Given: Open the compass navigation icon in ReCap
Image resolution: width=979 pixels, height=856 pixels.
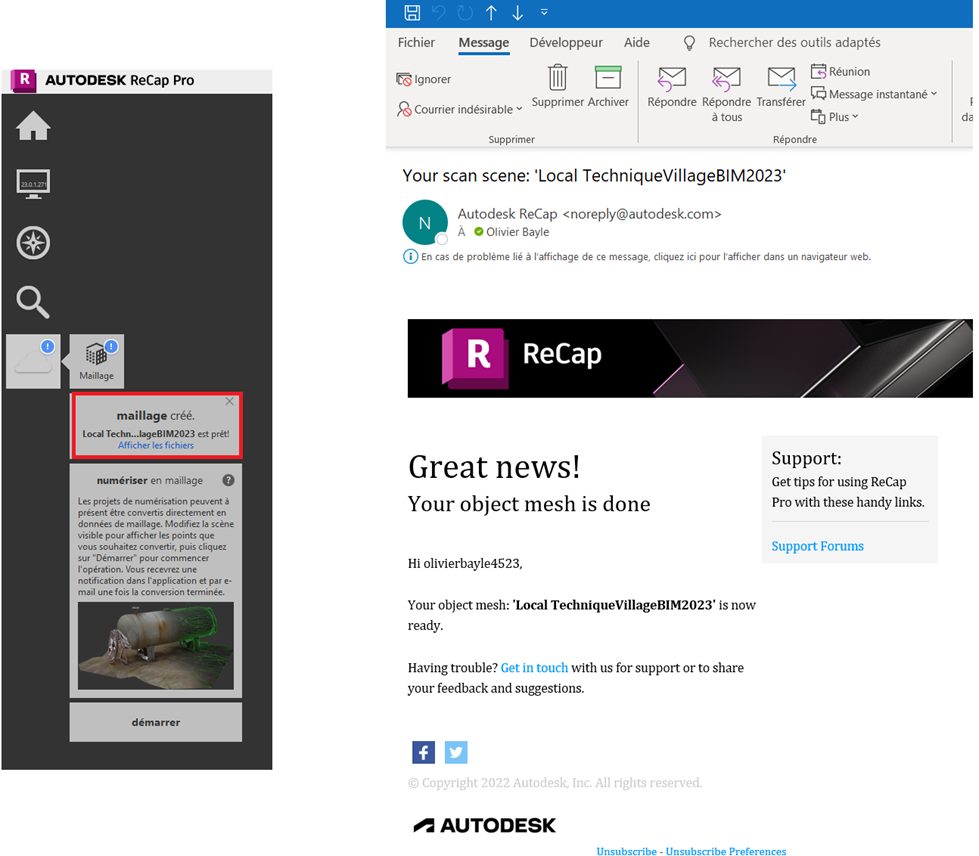Looking at the screenshot, I should [x=33, y=243].
